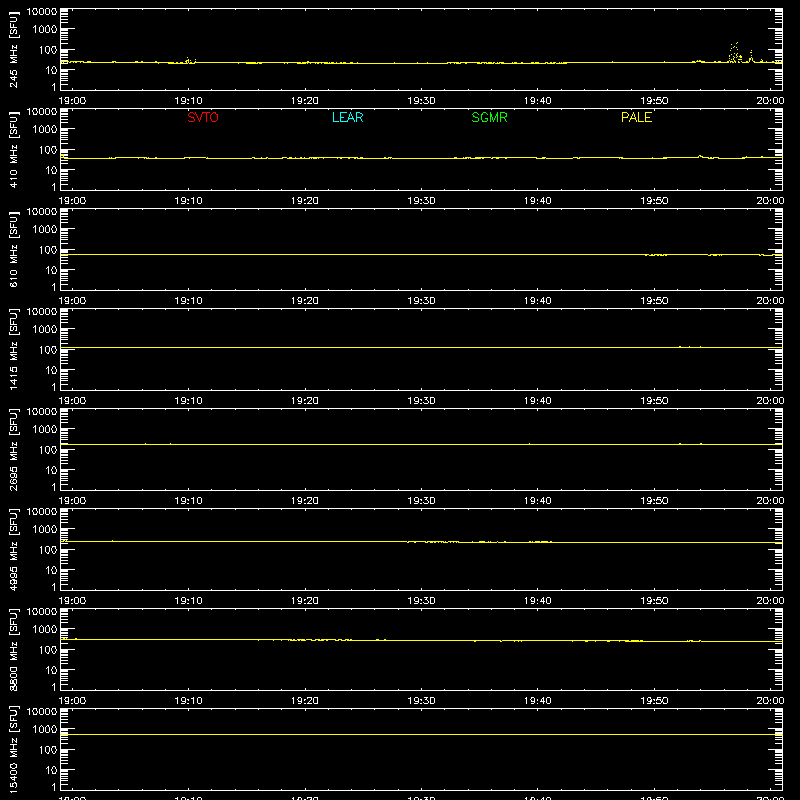Click the 10 tick label on the 1415 MHz plot
Image resolution: width=800 pixels, height=800 pixels.
[x=52, y=370]
